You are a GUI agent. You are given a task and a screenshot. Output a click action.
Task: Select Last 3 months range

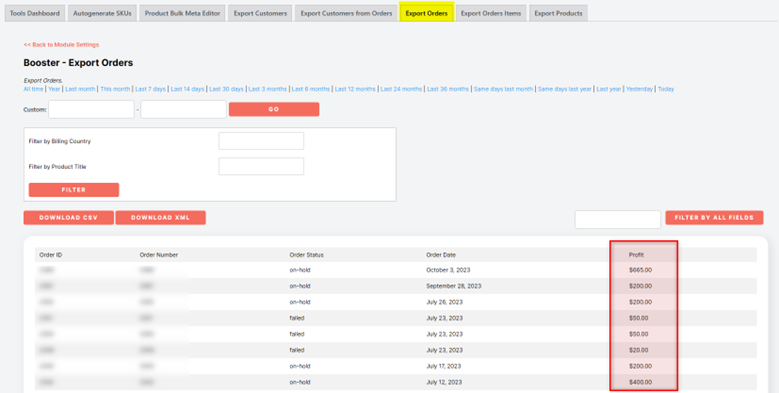click(x=268, y=89)
